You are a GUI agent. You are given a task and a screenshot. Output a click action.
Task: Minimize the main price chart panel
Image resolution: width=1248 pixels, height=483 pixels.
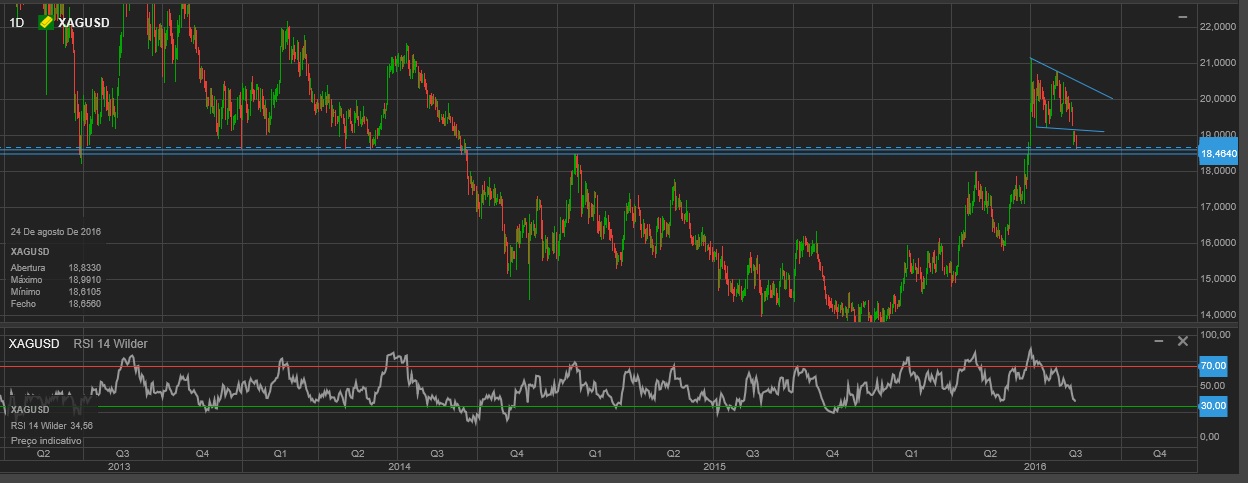1183,18
